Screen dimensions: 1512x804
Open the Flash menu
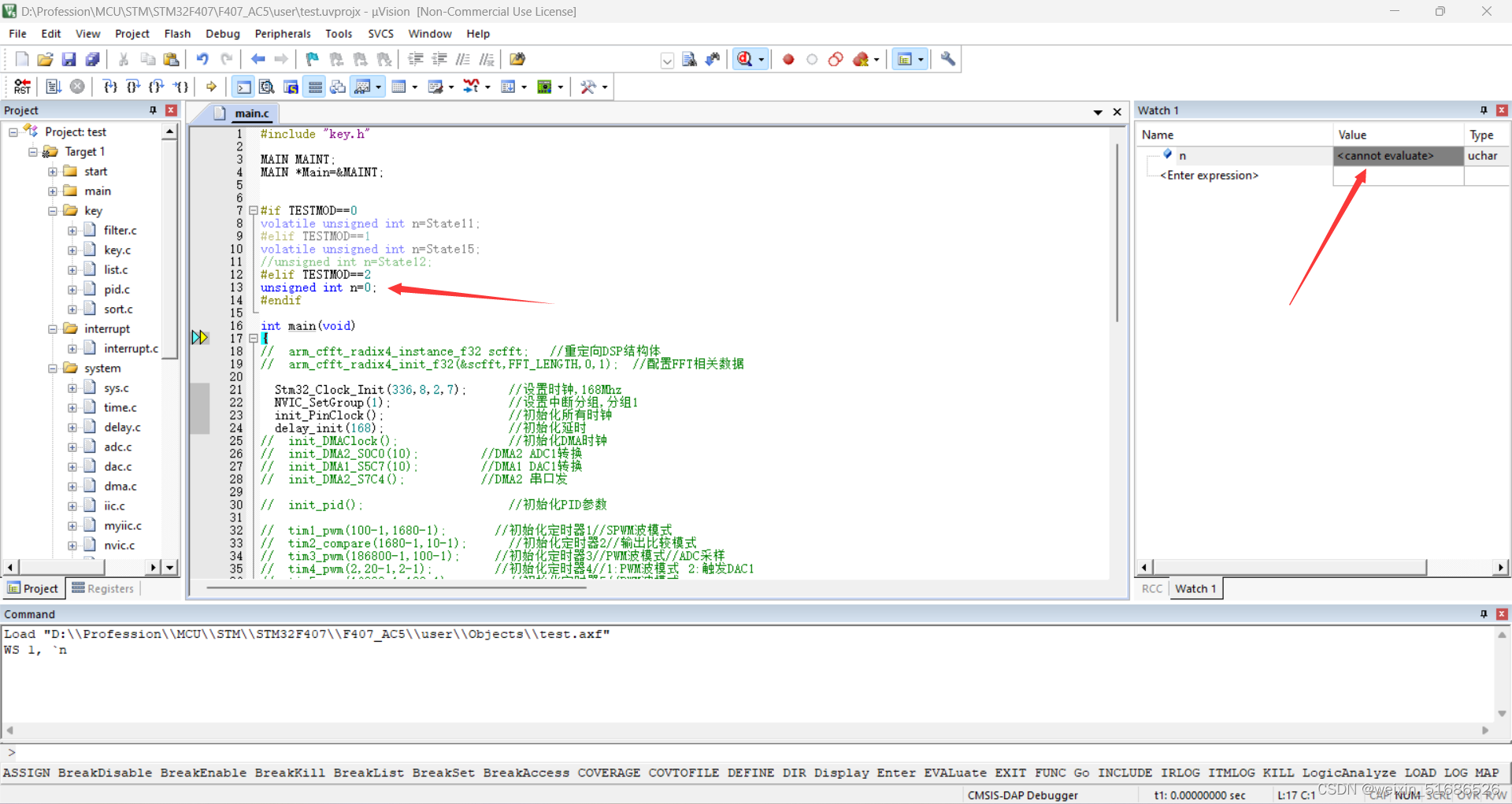coord(177,34)
